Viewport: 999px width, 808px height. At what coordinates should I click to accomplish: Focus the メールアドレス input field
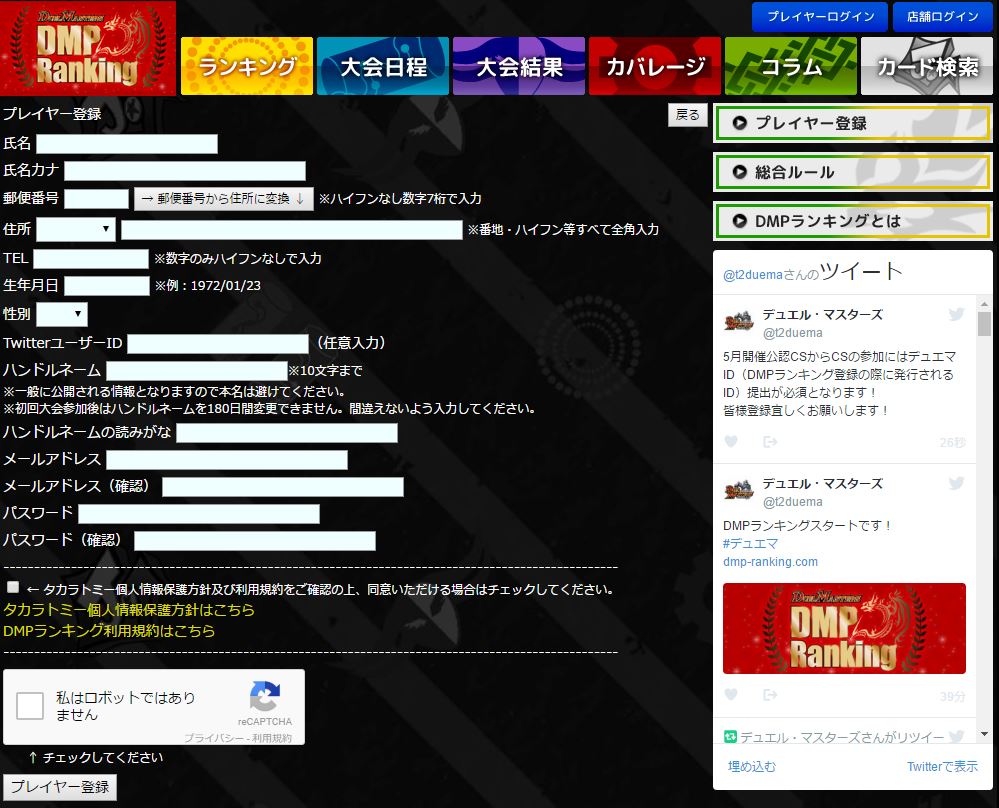tap(227, 460)
